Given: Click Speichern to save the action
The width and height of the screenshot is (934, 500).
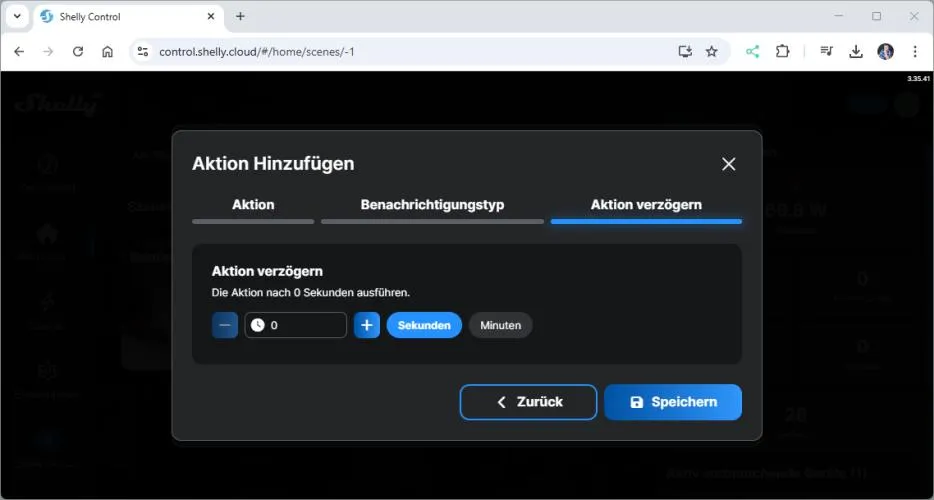Looking at the screenshot, I should tap(673, 402).
